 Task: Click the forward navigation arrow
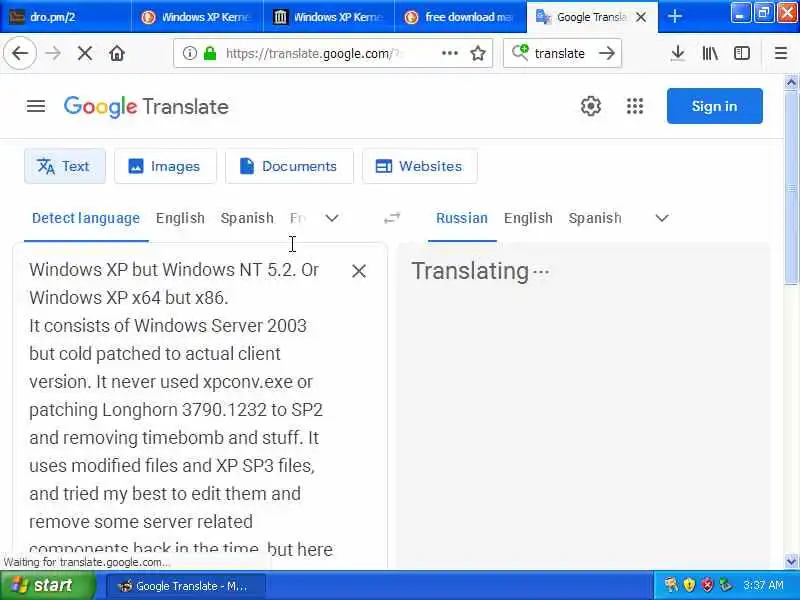point(53,53)
